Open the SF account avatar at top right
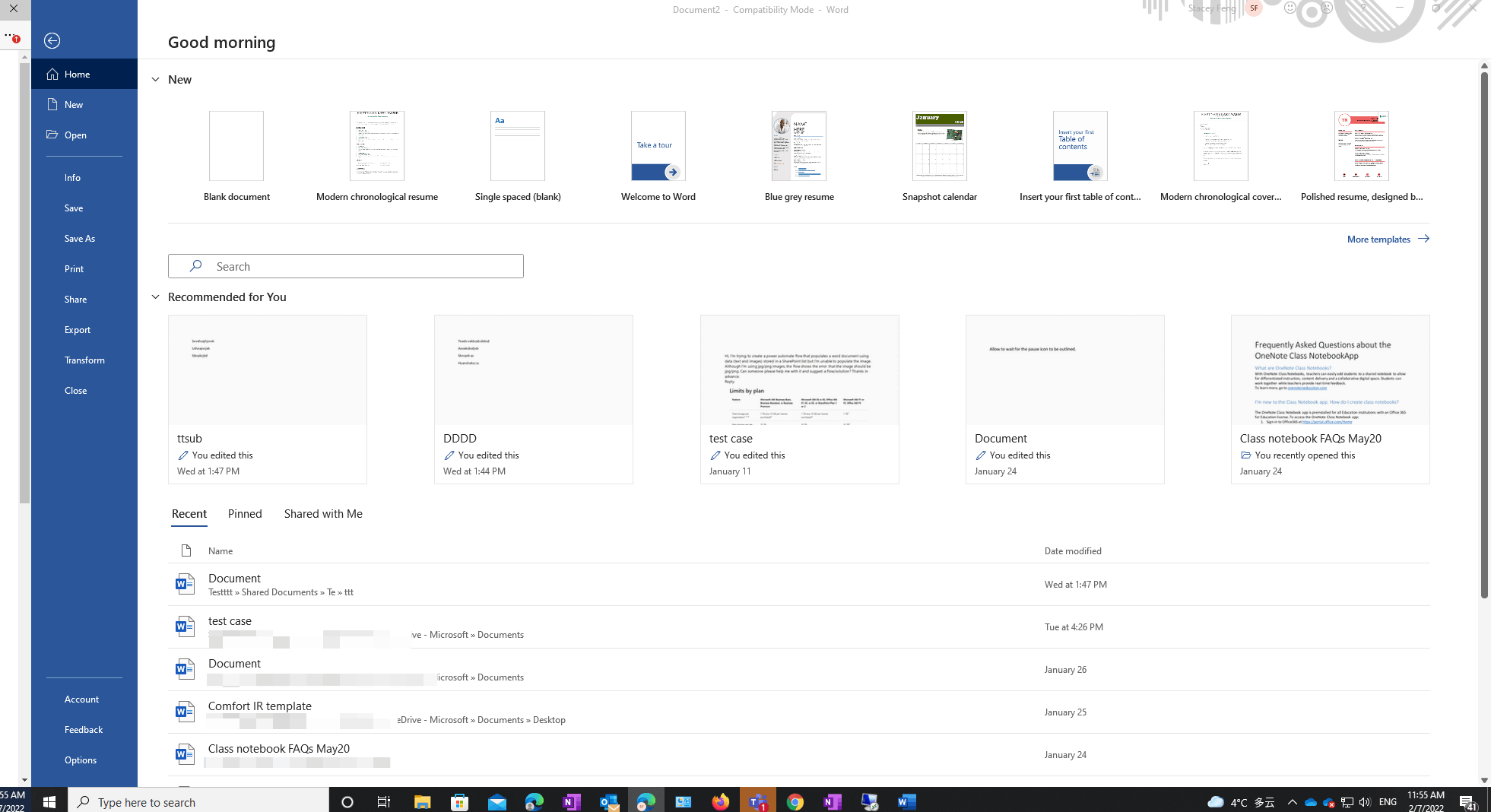 pos(1253,8)
